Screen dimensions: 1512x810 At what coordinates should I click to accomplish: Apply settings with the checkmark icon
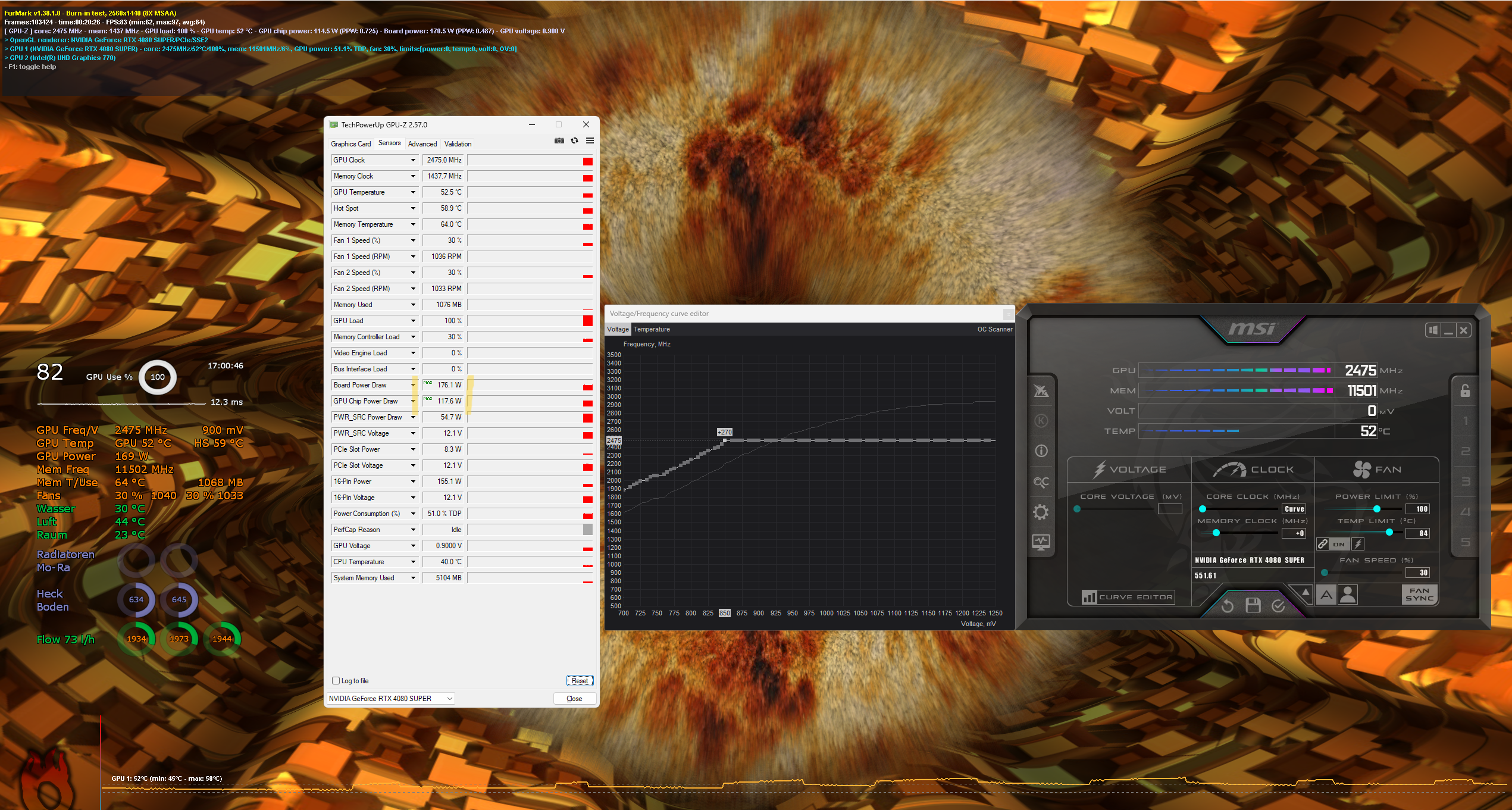(1278, 606)
